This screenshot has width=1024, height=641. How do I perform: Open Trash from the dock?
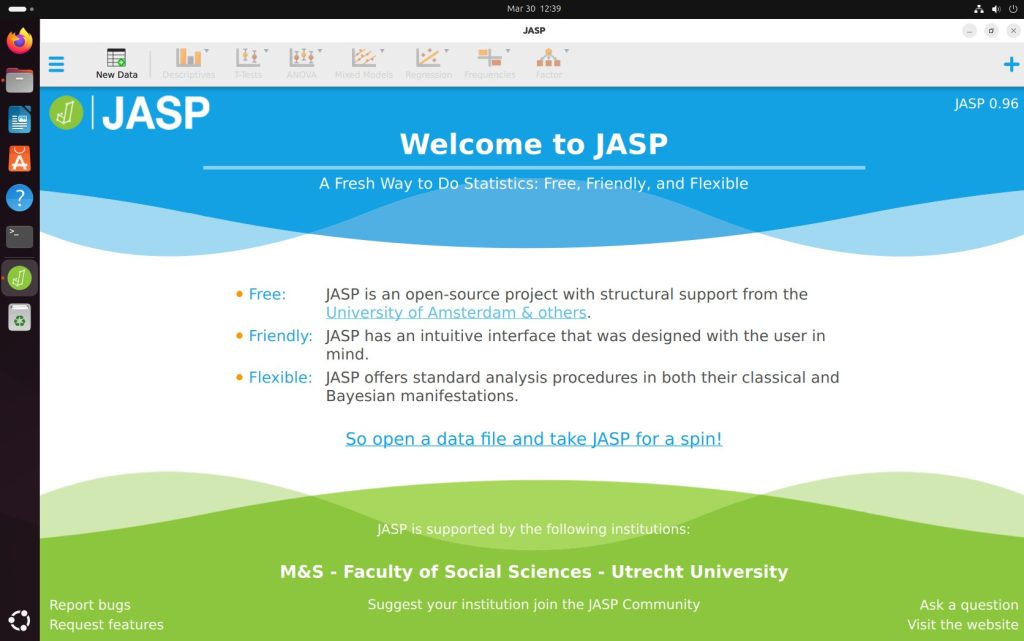click(x=20, y=318)
